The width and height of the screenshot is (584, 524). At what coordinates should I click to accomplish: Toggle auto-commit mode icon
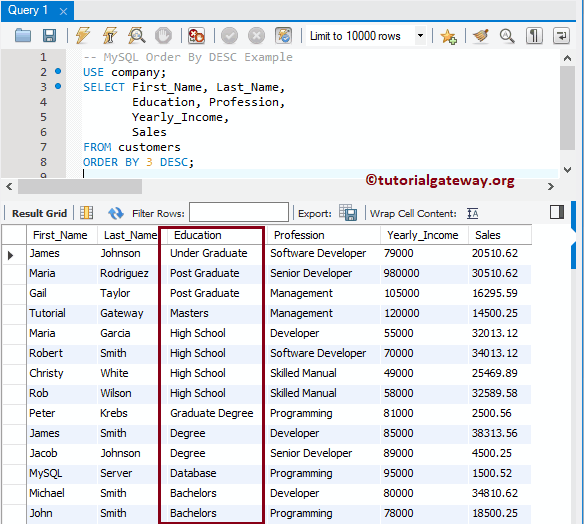[x=283, y=36]
